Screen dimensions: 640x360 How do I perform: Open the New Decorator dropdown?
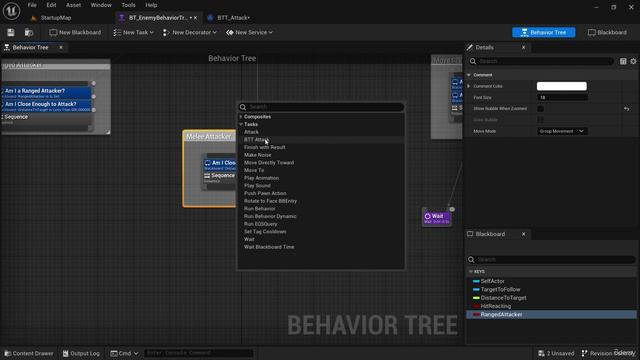click(189, 32)
